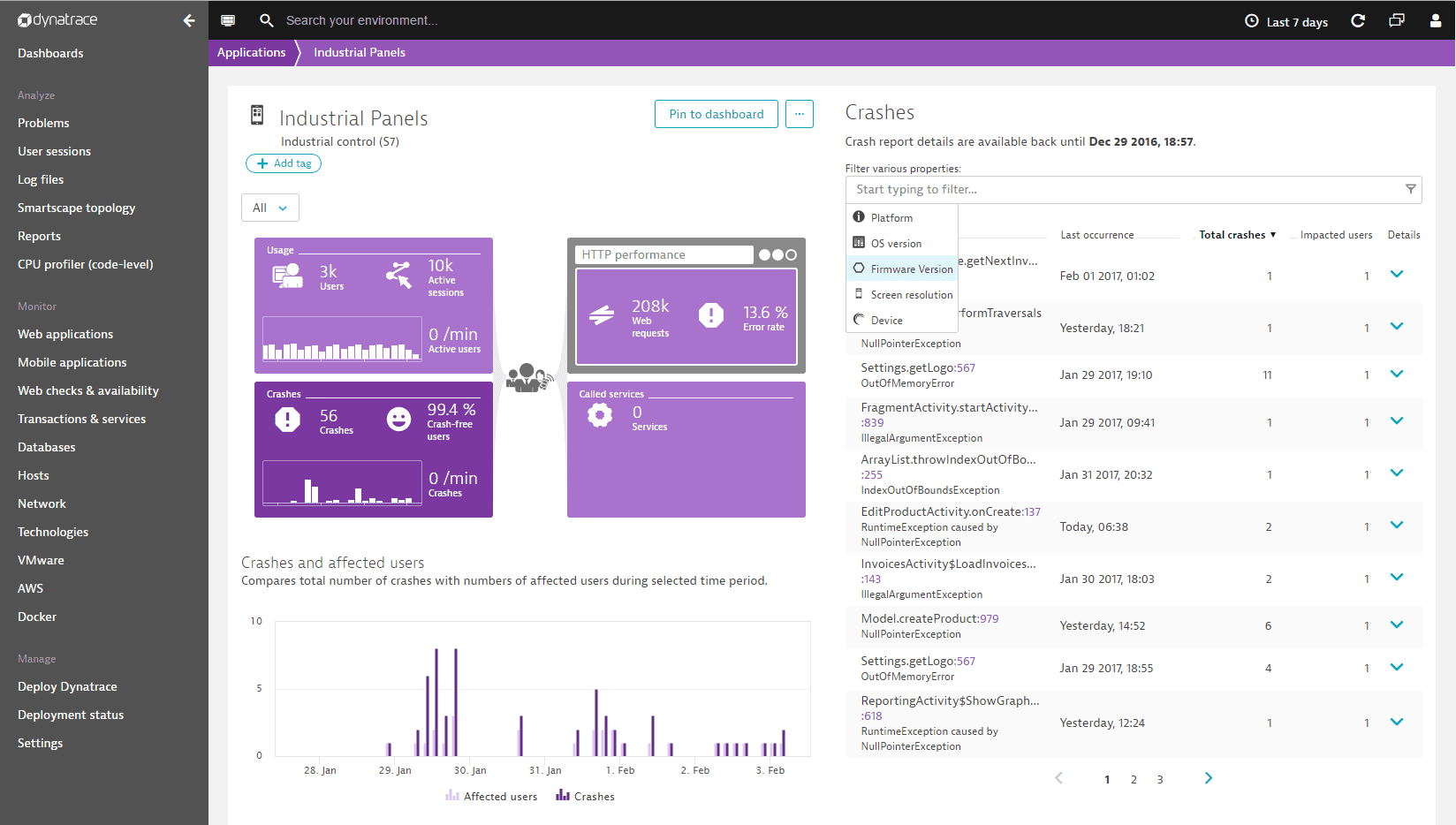The image size is (1456, 825).
Task: Go to crashes page 3
Action: (x=1160, y=779)
